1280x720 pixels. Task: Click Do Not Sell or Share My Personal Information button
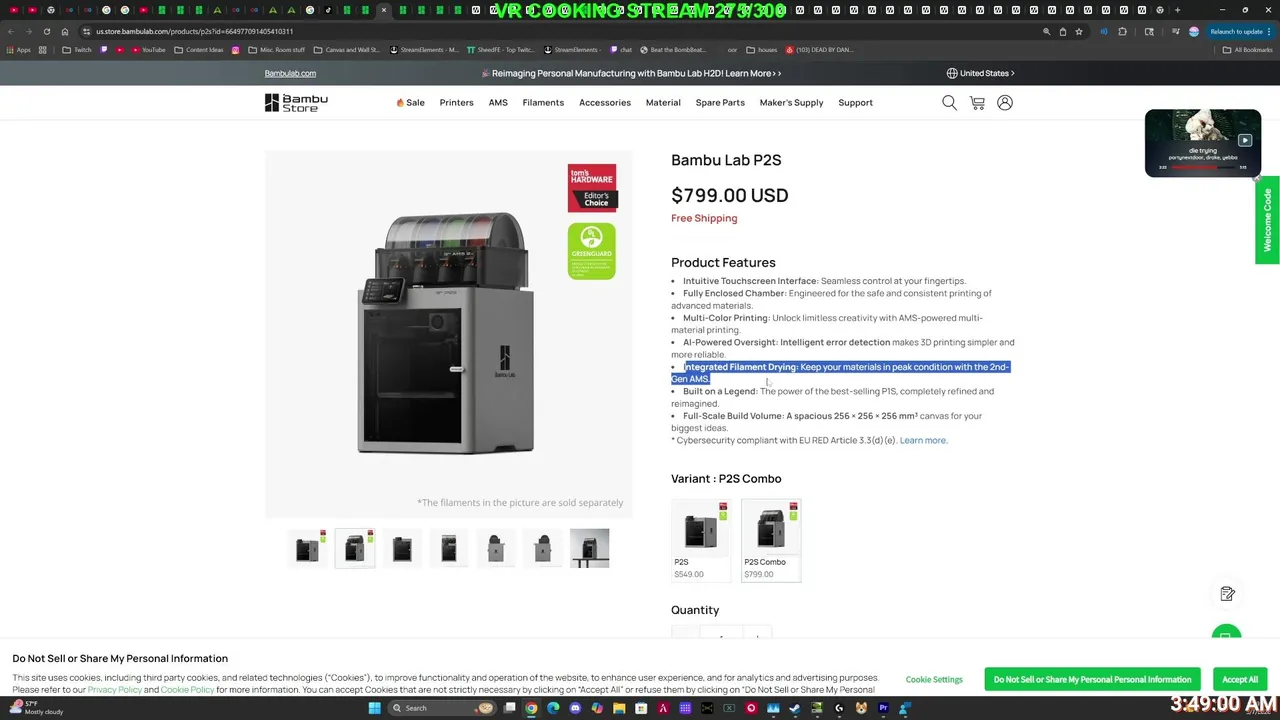point(1092,679)
